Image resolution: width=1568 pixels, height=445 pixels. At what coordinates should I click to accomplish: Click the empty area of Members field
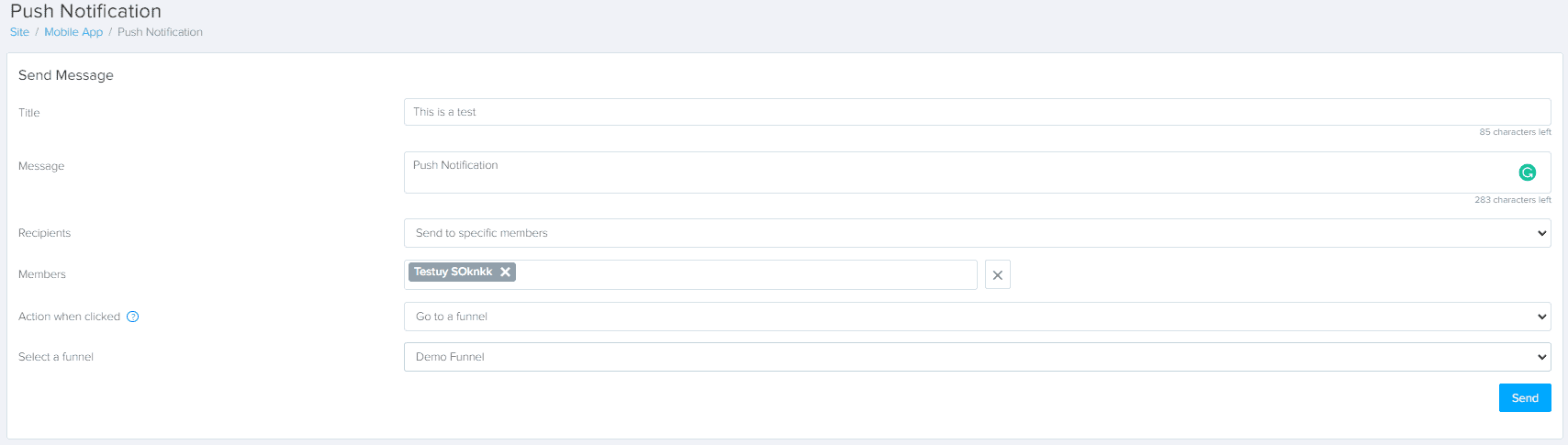(744, 274)
